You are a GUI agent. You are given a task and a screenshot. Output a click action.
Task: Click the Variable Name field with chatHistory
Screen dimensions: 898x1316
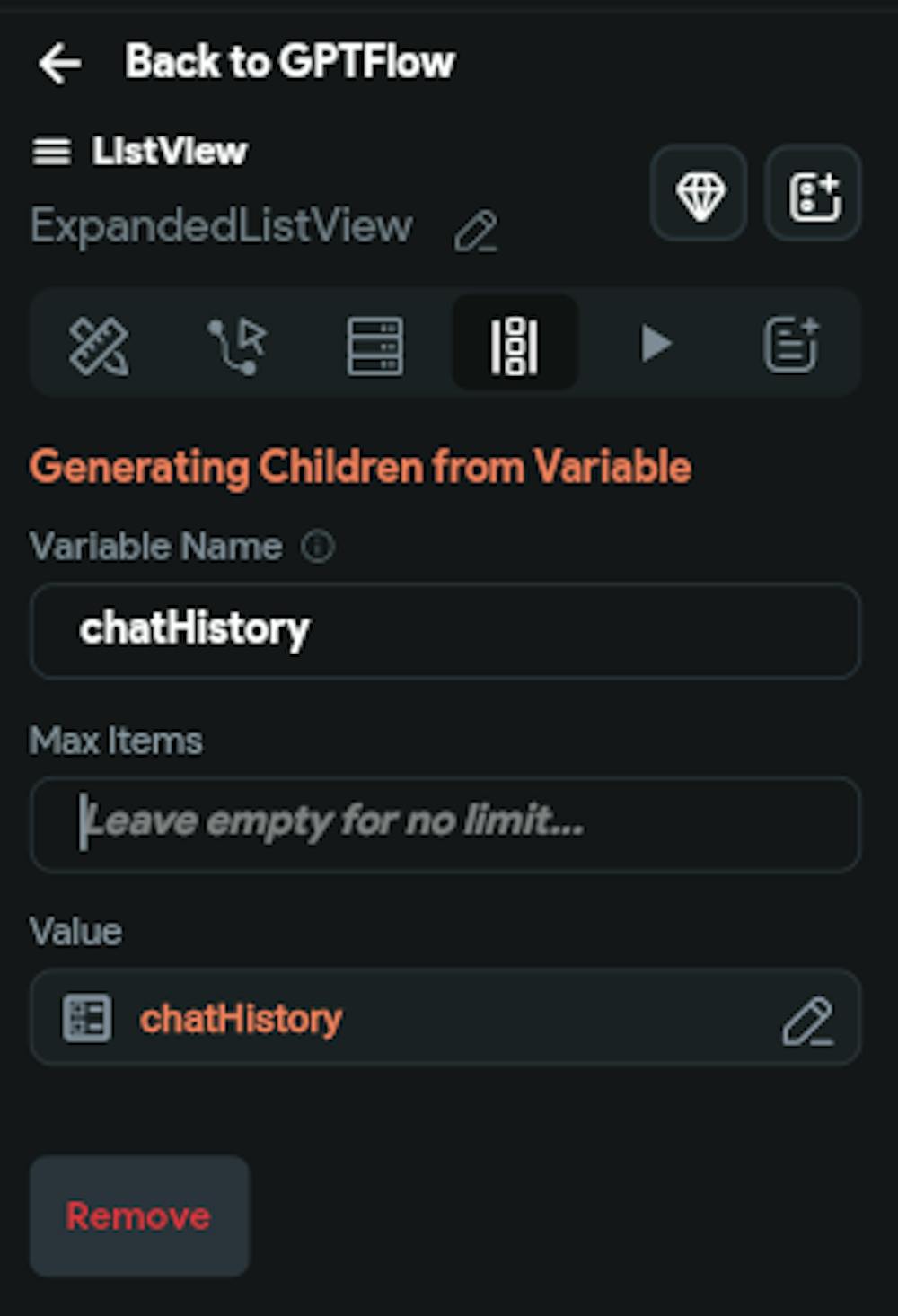445,630
